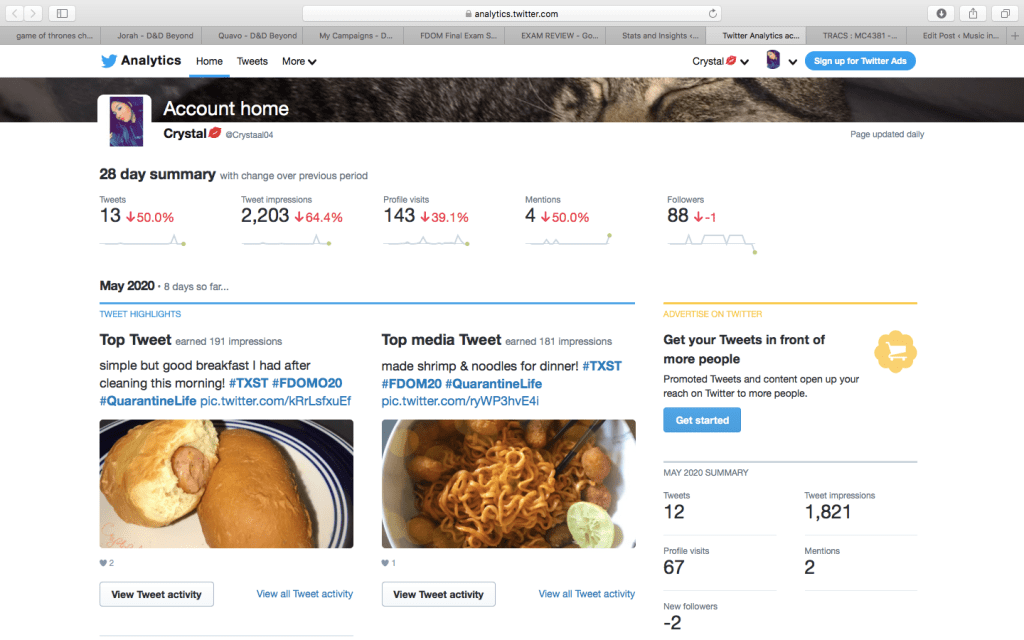Reload page using the address bar icon
The height and width of the screenshot is (640, 1024).
click(x=712, y=14)
